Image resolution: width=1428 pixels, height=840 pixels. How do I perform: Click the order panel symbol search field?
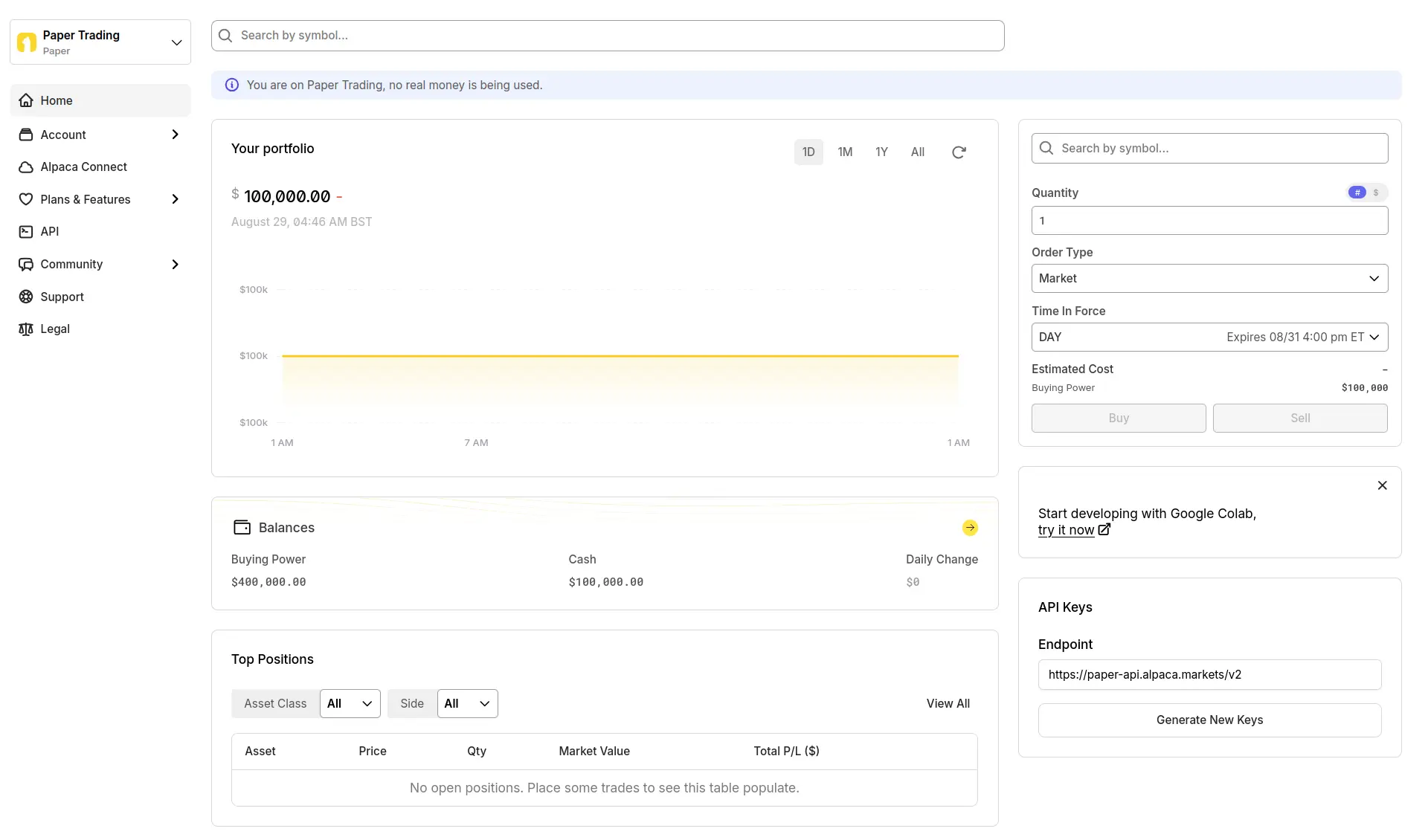(x=1209, y=148)
